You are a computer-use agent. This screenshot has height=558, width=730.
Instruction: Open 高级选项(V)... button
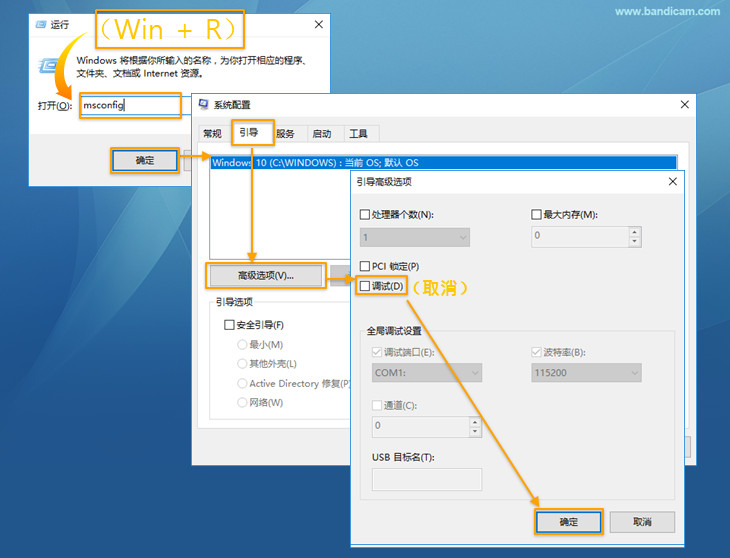click(266, 276)
